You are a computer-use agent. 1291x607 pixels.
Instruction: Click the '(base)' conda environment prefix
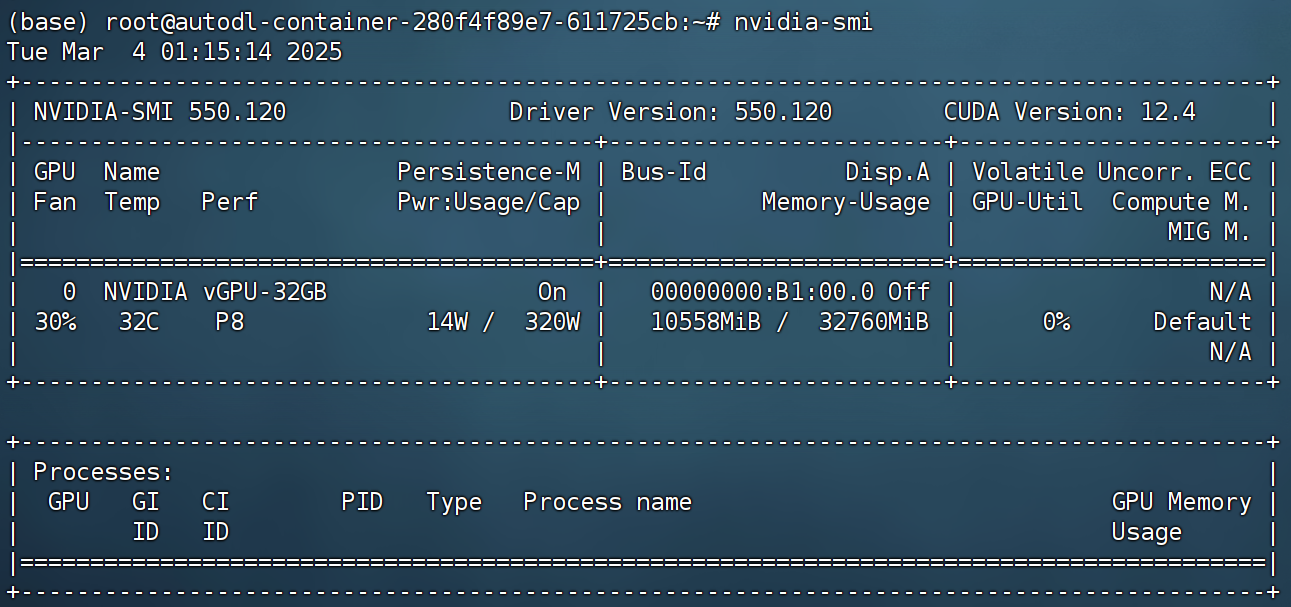click(48, 22)
